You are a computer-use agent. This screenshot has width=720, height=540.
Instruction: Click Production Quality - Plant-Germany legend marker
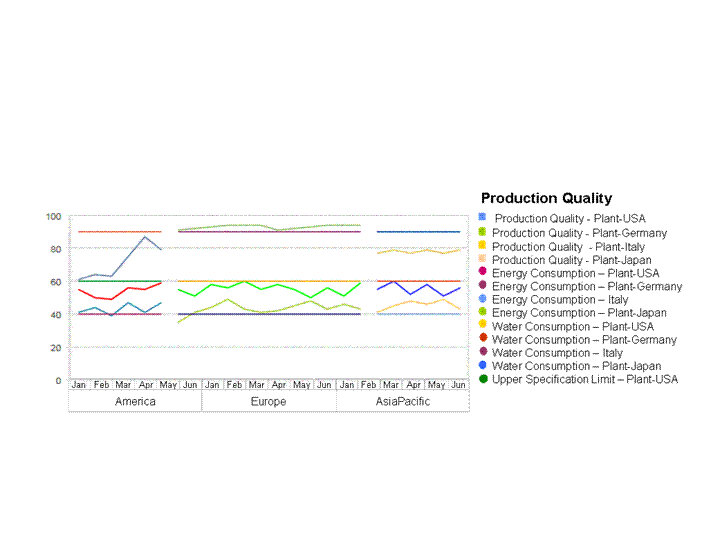pos(483,233)
